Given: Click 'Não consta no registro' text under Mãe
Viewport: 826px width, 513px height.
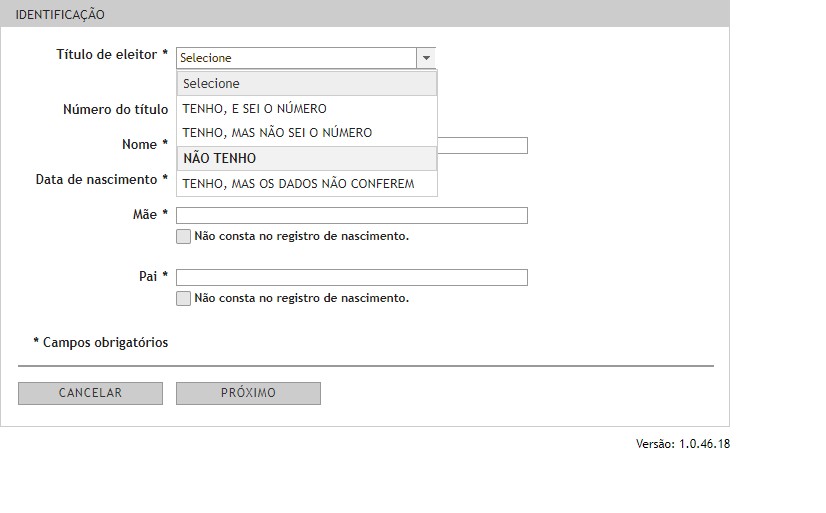Looking at the screenshot, I should click(x=301, y=237).
